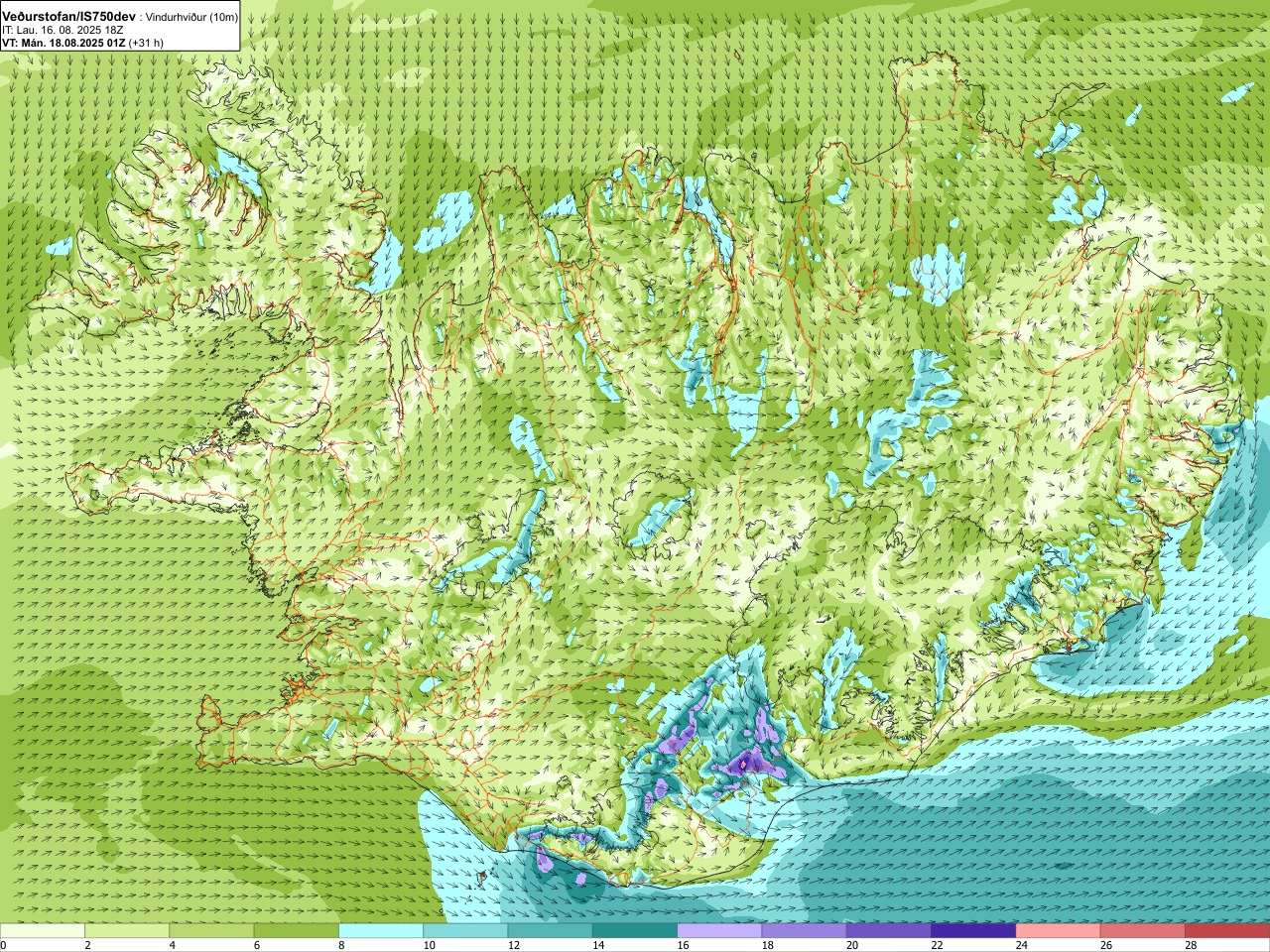Click the teal 12–14 legend swatch
This screenshot has height=952, width=1270.
[x=551, y=931]
